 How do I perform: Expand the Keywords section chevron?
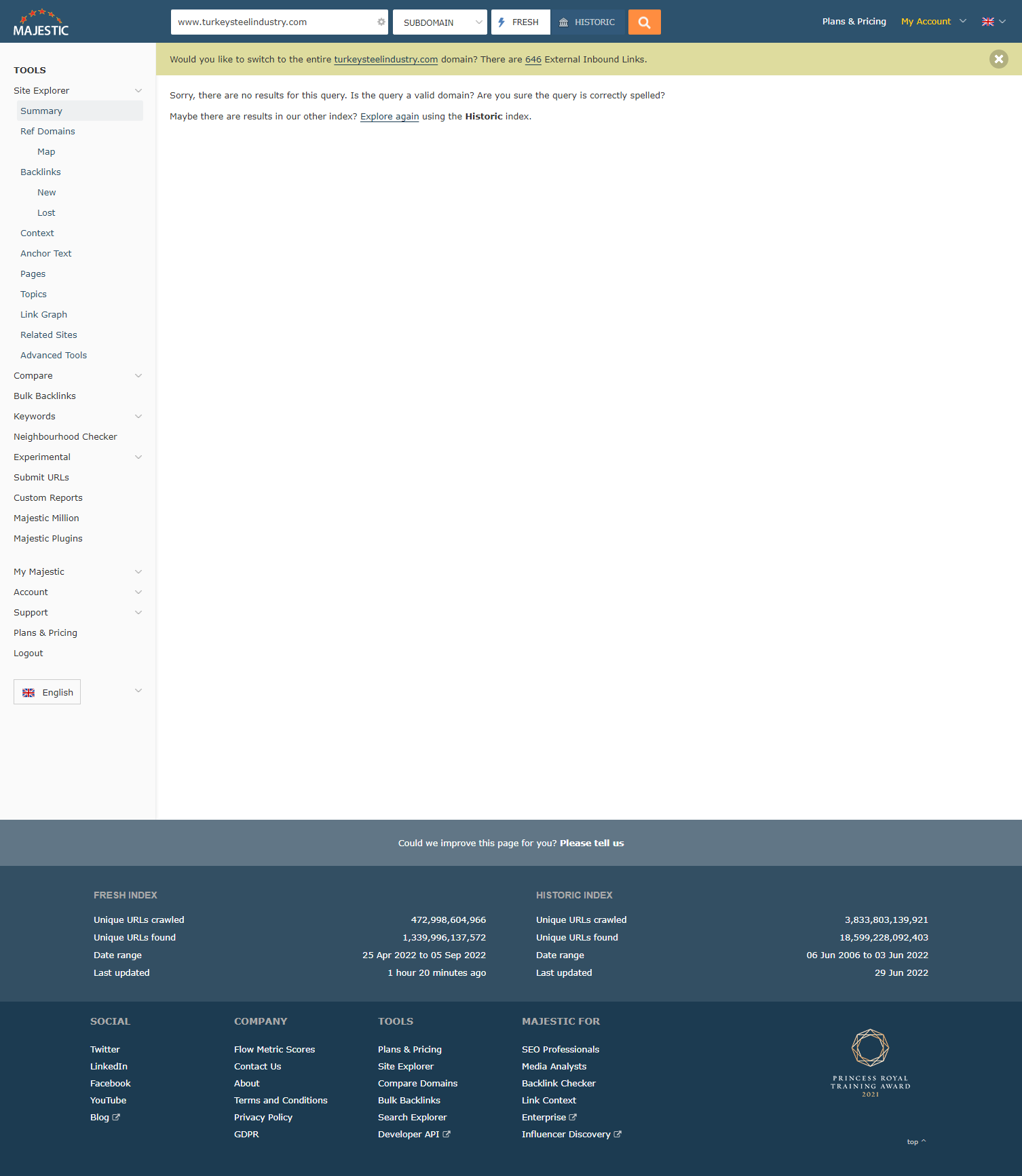138,417
